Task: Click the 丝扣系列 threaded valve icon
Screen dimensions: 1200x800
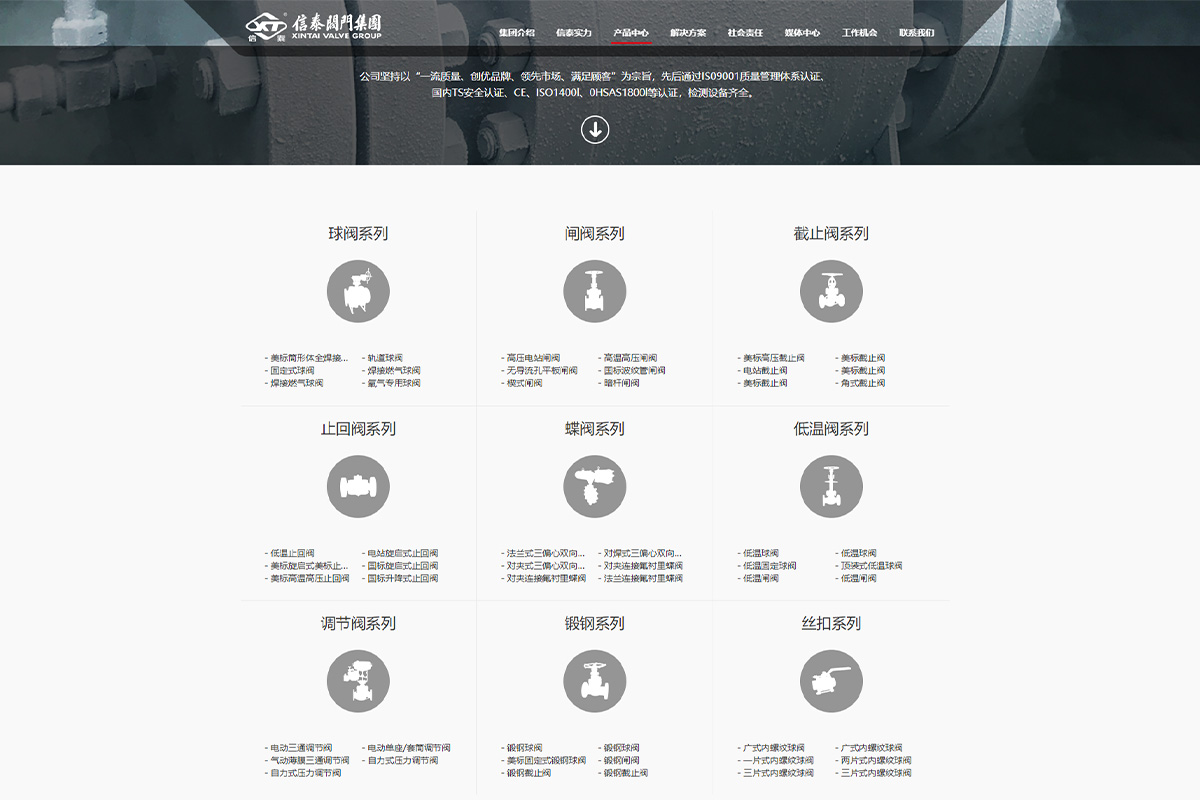Action: click(x=831, y=681)
